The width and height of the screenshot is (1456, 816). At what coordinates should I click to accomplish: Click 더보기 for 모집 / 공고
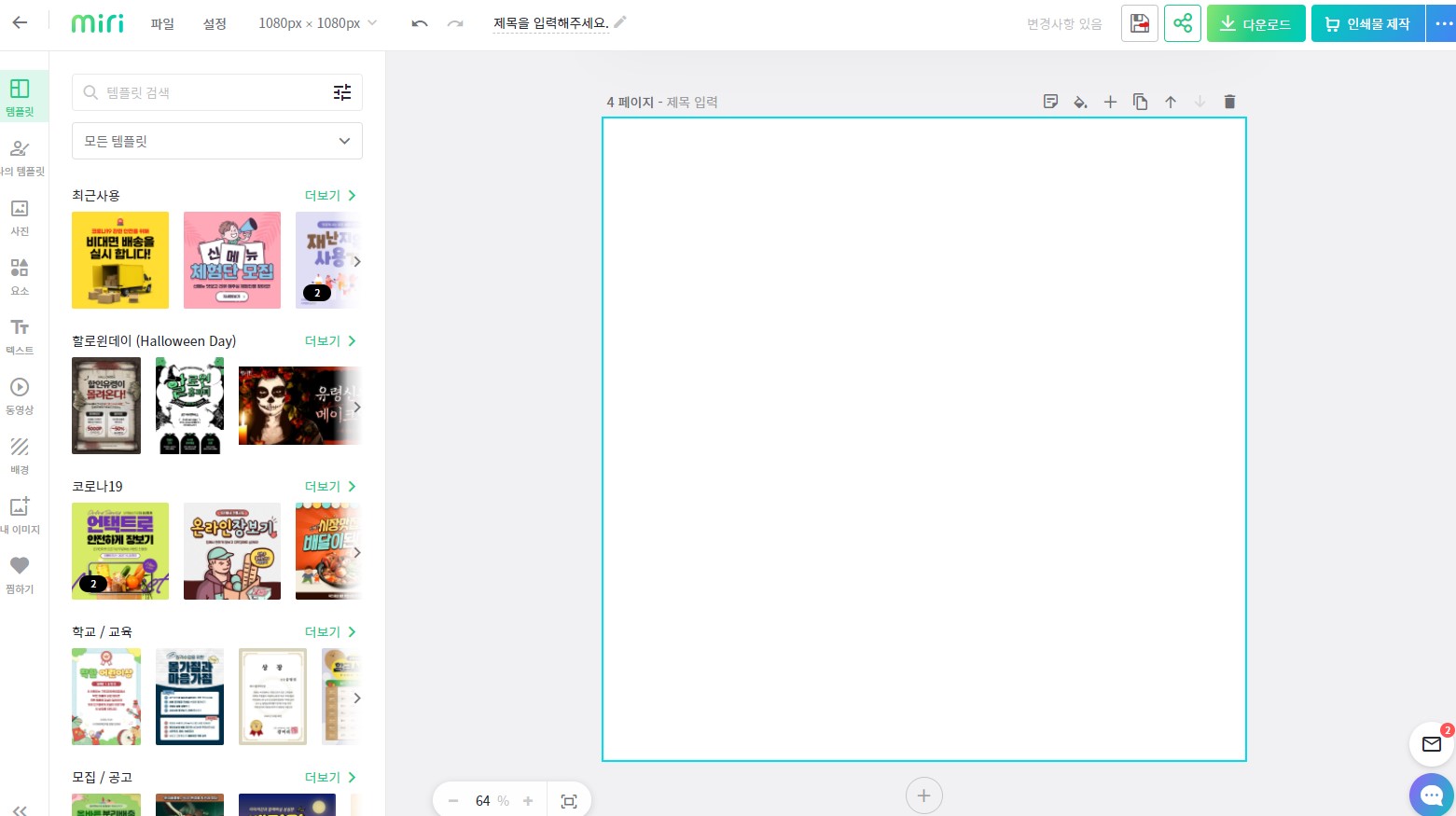click(x=330, y=777)
